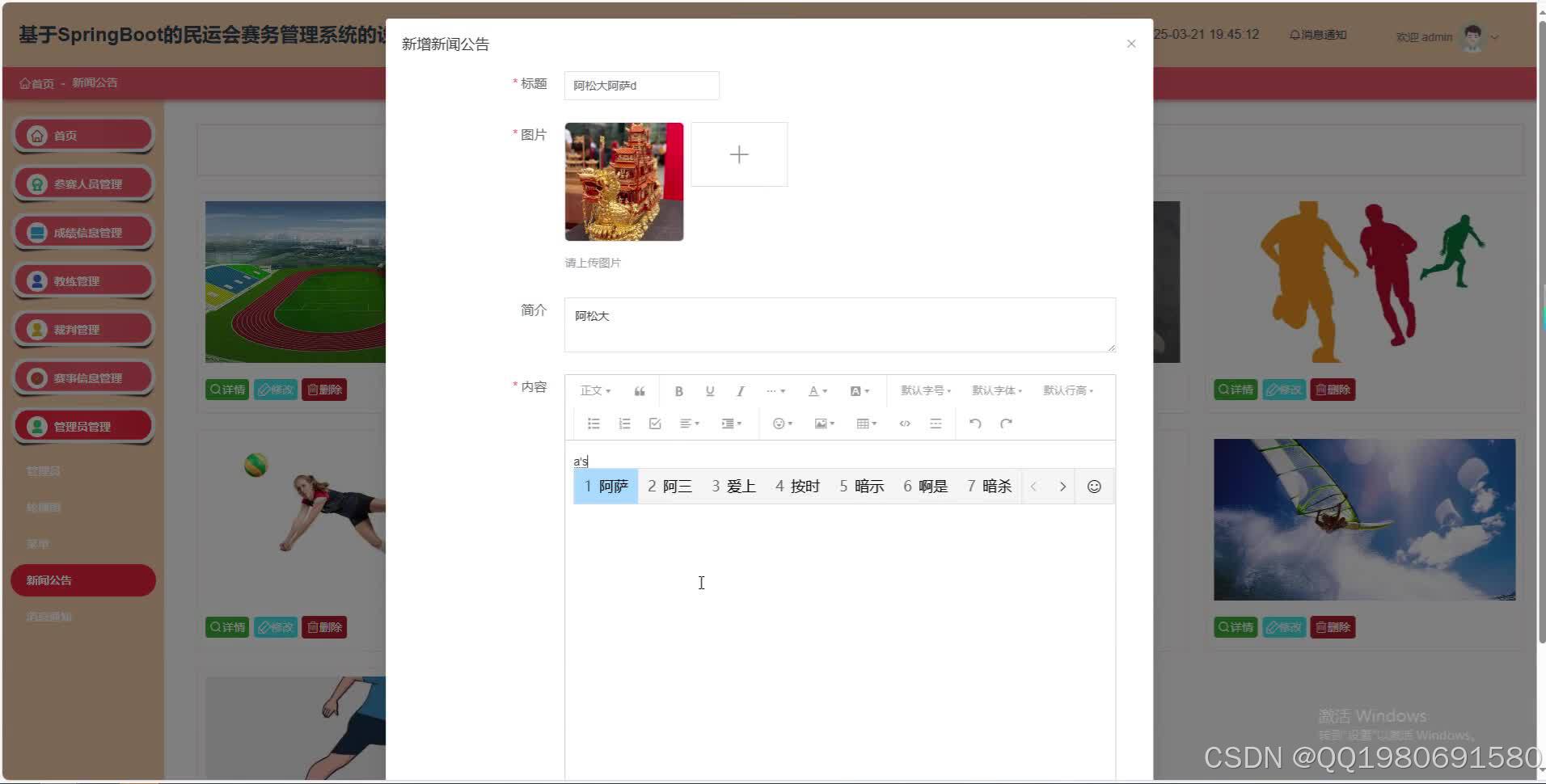The width and height of the screenshot is (1546, 784).
Task: Toggle bold formatting in the editor
Action: (679, 390)
